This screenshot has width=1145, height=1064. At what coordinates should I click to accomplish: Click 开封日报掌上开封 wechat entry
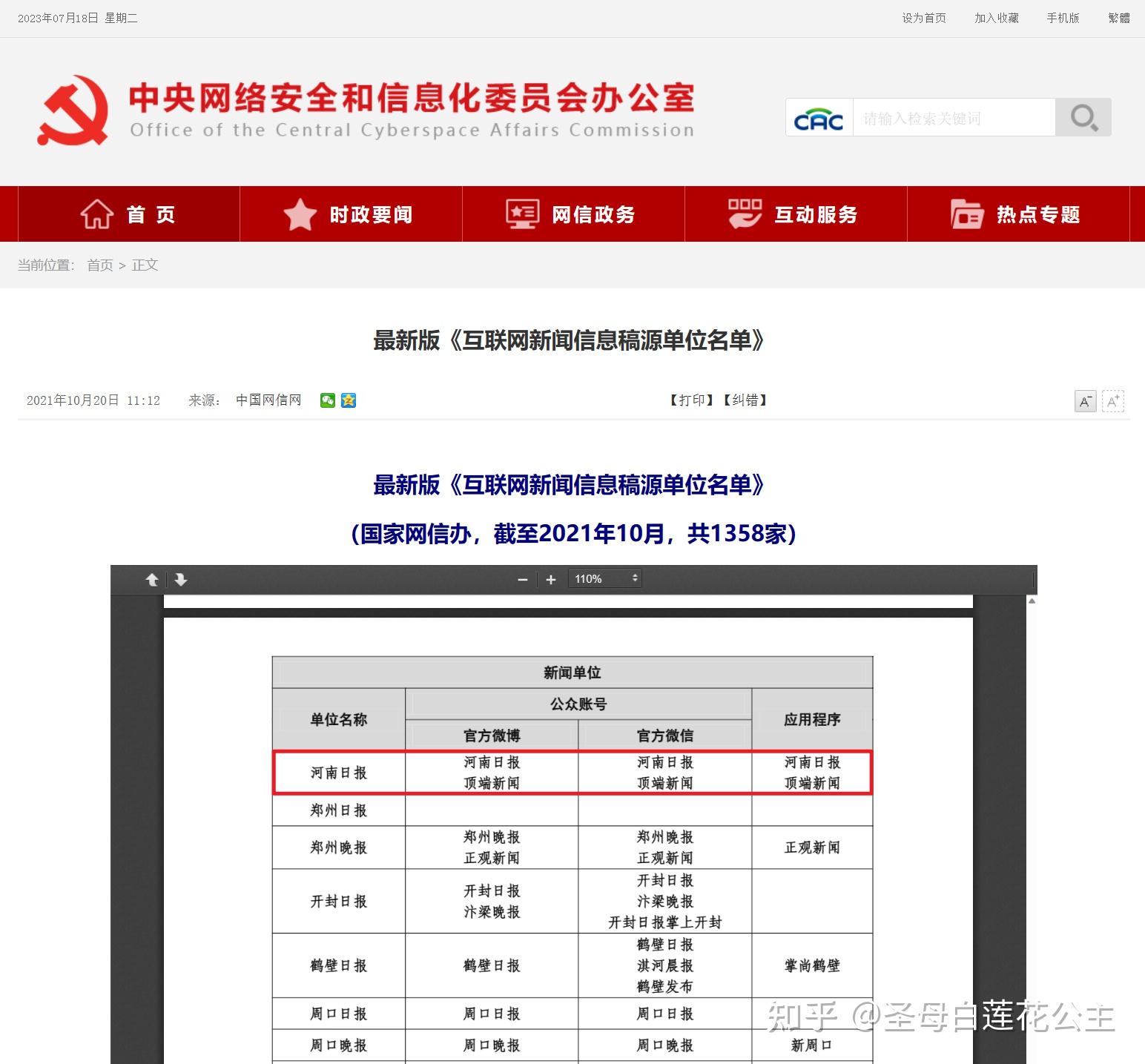coord(665,922)
